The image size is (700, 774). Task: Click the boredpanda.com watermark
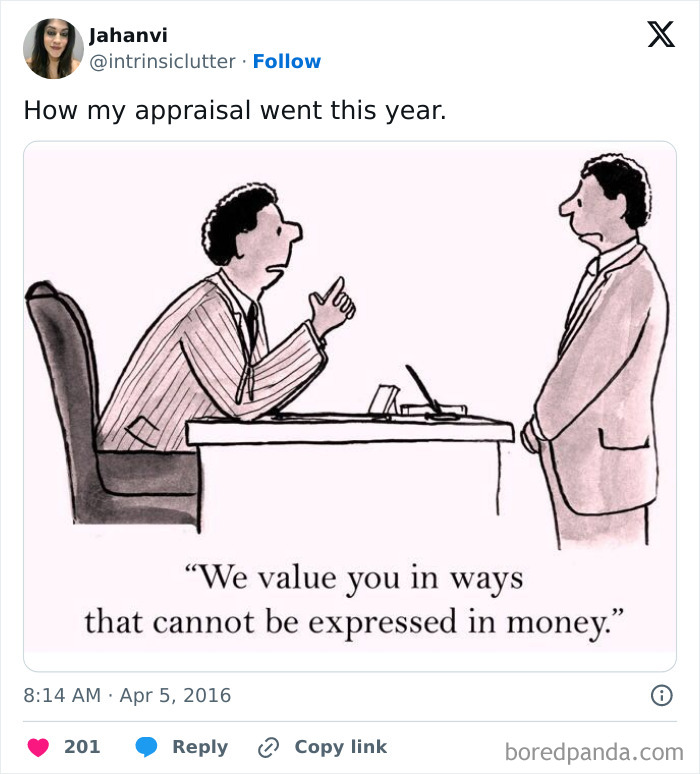(x=594, y=751)
